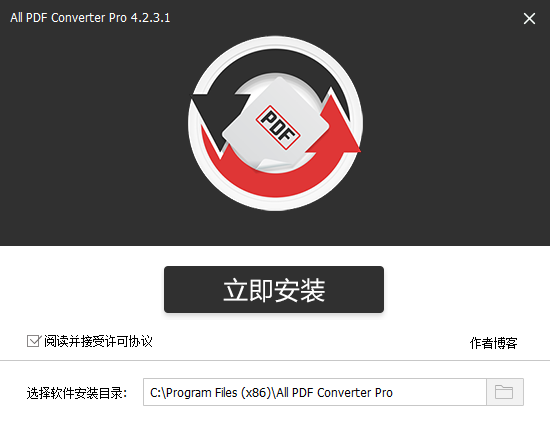Toggle the 阅读并接受许可协议 checkbox
This screenshot has width=550, height=425.
[x=34, y=341]
